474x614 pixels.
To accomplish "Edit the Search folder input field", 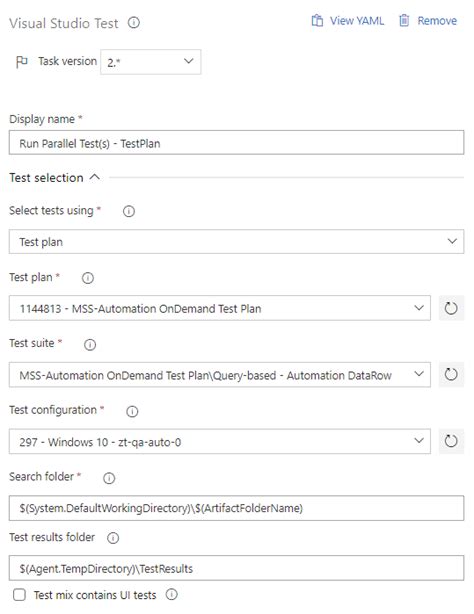I will coord(237,508).
